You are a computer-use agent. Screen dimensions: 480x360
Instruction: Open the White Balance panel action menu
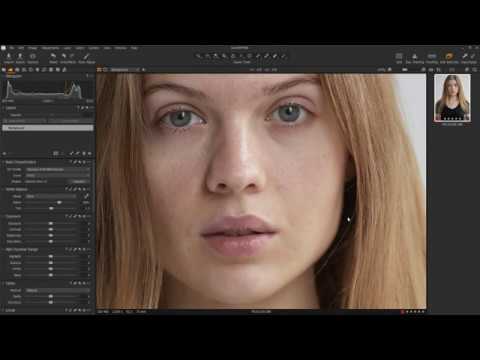[88, 189]
